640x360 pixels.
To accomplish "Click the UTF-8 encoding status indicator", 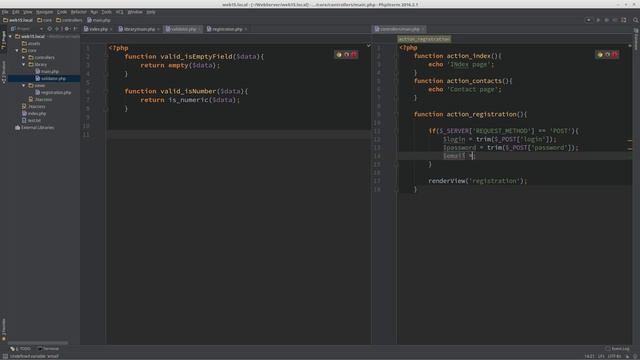I will pos(614,356).
